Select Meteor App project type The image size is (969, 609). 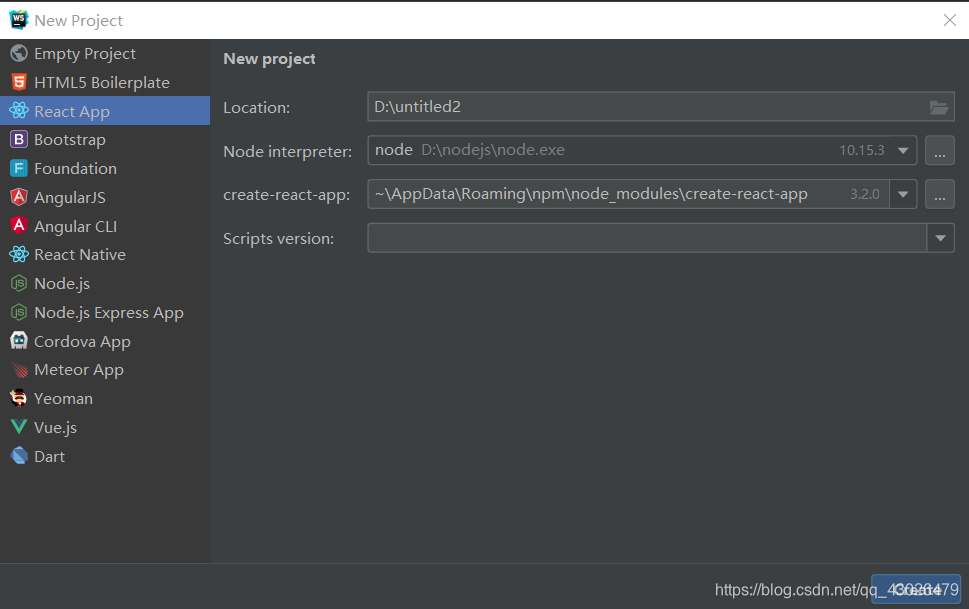pyautogui.click(x=105, y=370)
